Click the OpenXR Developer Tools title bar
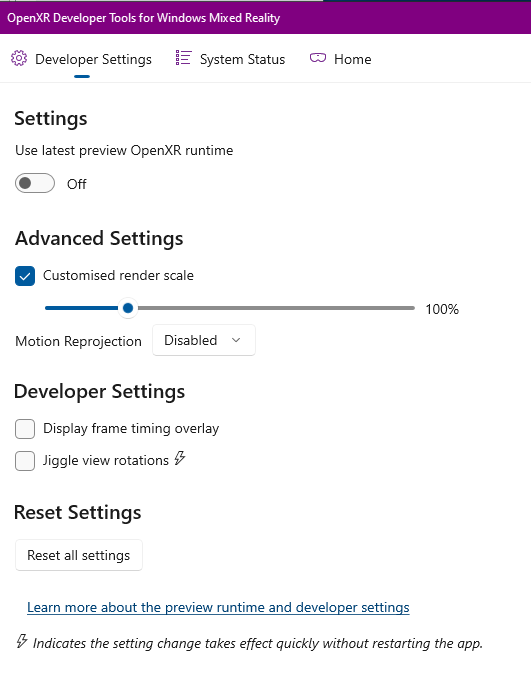 [x=265, y=18]
